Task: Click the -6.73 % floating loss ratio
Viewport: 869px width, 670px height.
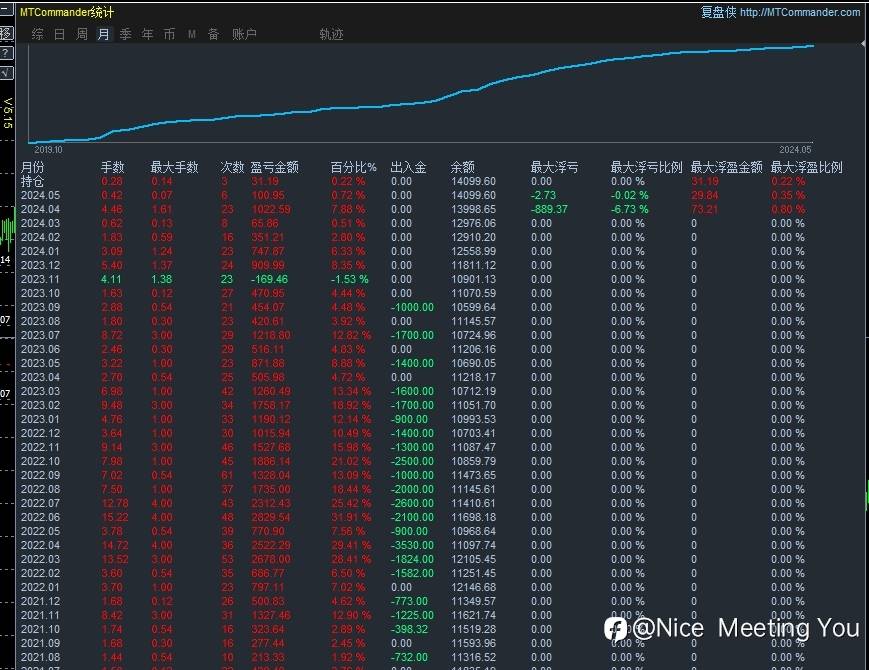Action: (x=630, y=209)
